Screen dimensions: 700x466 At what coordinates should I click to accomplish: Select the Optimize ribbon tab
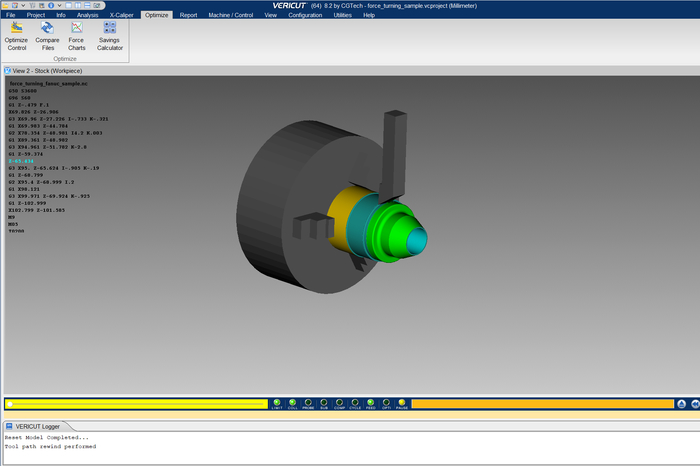coord(157,15)
